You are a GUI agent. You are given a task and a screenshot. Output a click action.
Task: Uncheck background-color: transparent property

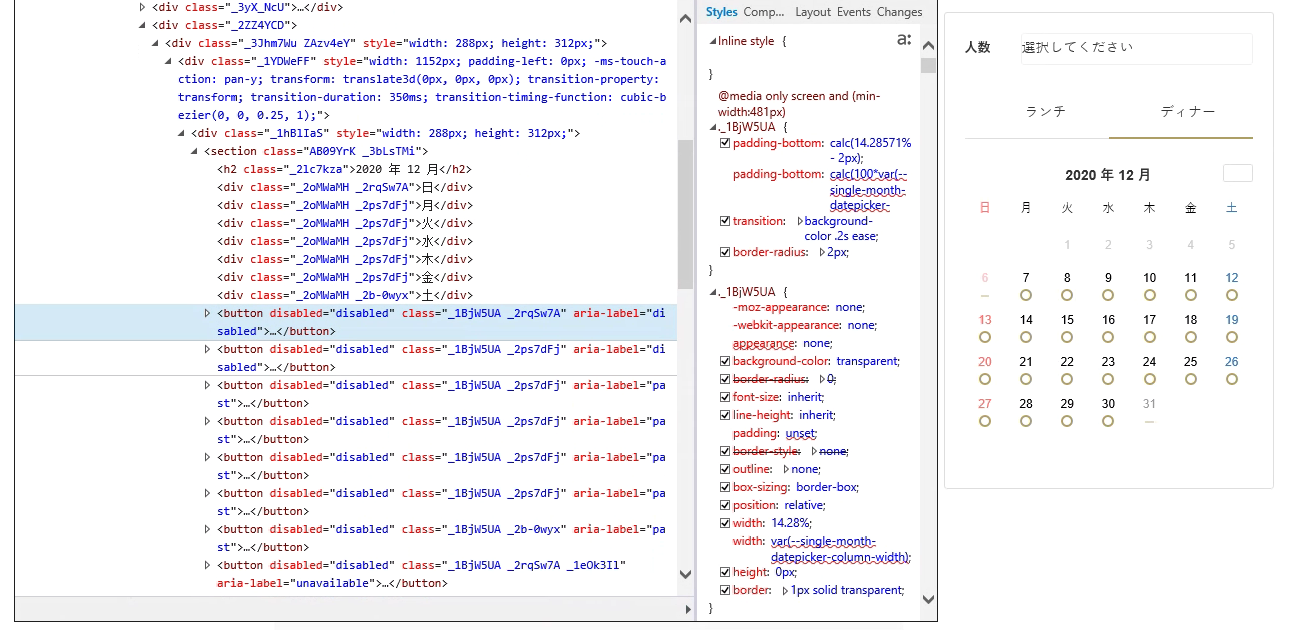[x=724, y=361]
